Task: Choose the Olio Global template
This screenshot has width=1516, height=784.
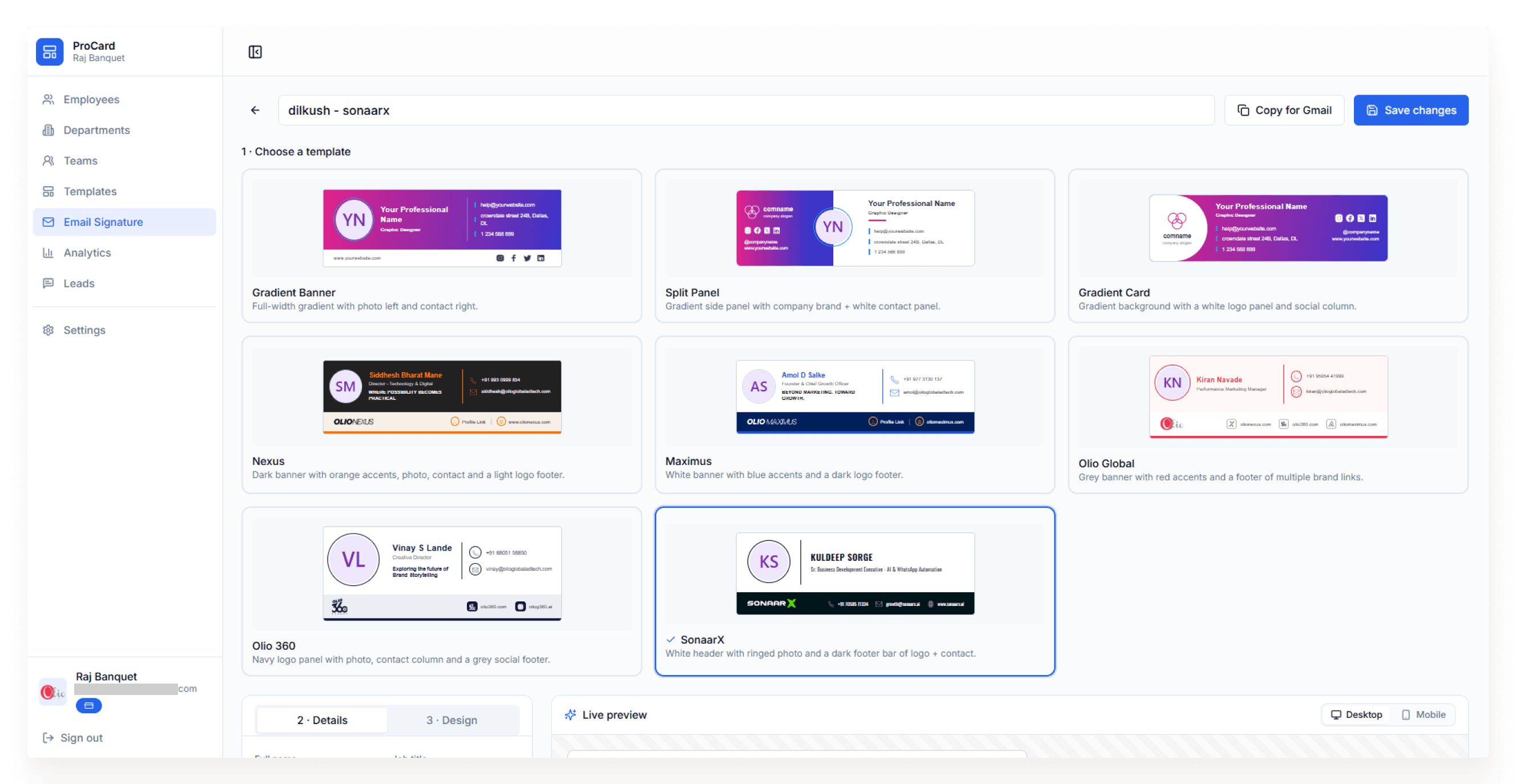Action: click(1268, 415)
